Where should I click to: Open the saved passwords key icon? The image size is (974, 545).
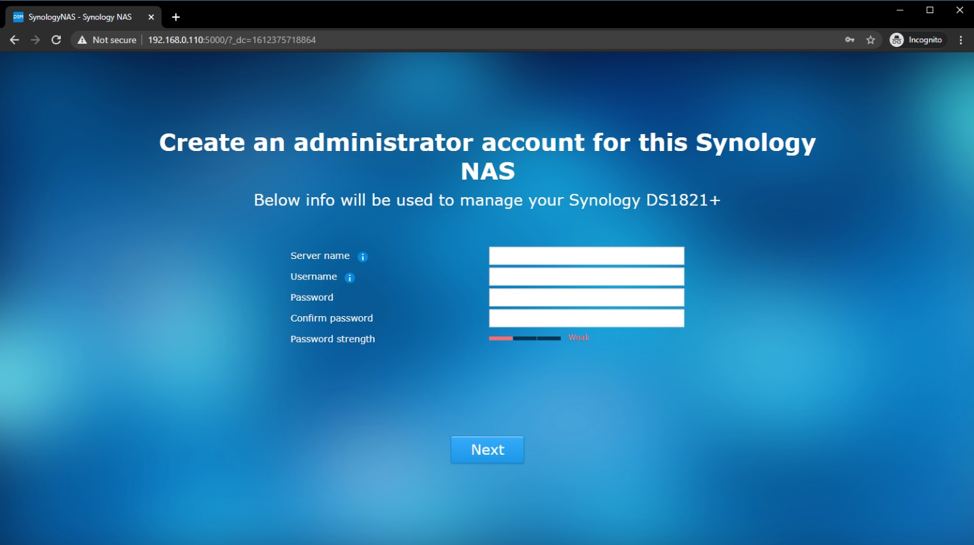coord(849,40)
